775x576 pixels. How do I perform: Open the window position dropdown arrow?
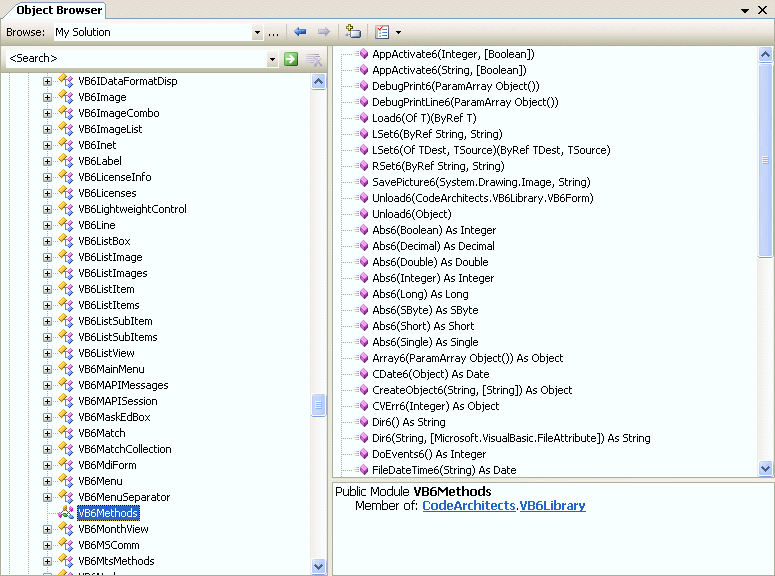[x=745, y=10]
